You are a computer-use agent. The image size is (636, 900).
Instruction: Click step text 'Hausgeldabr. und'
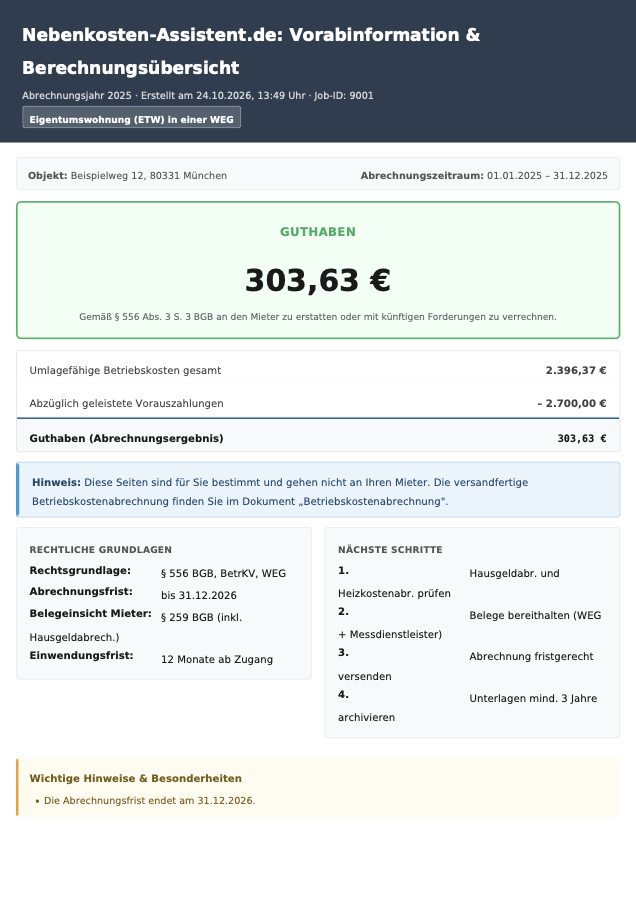pos(514,573)
